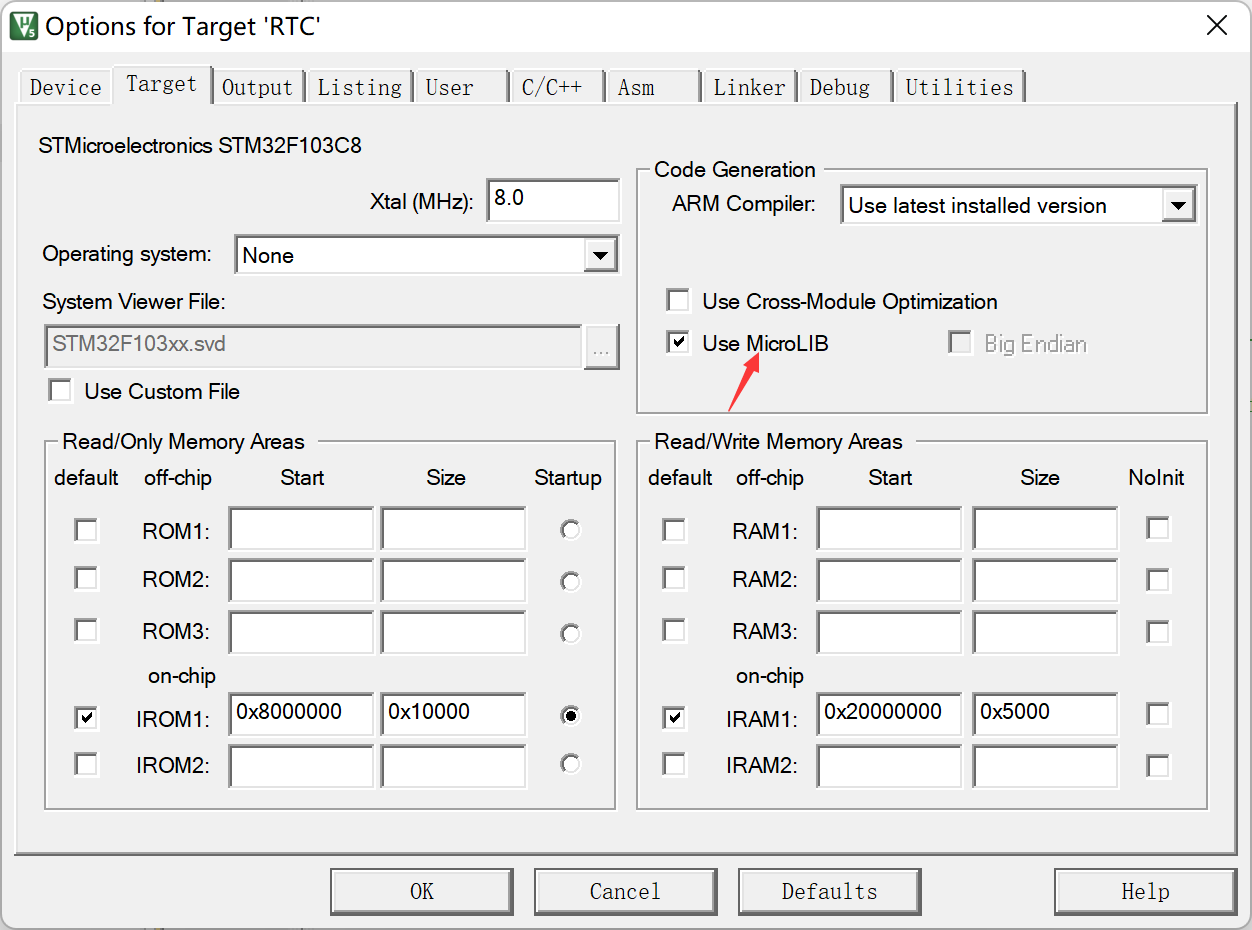
Task: Click the Keil uVision icon in title bar
Action: click(23, 25)
